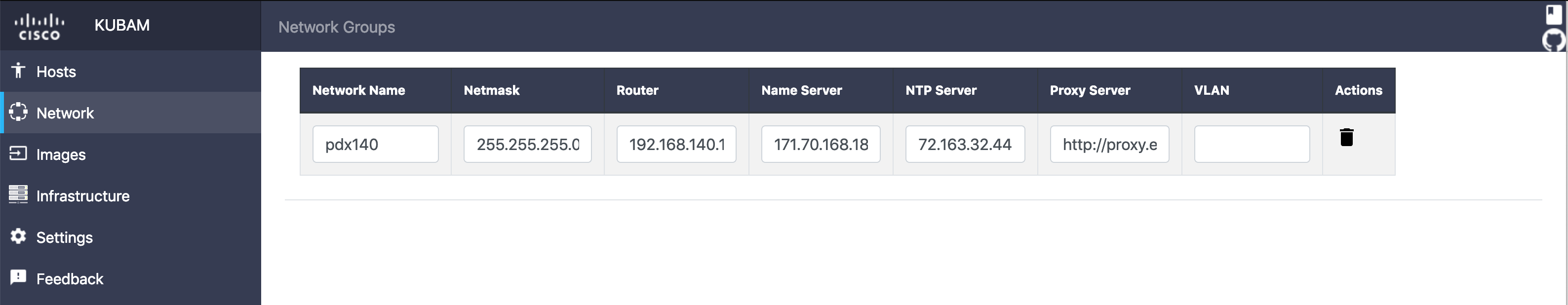Click the Hosts person icon
1568x305 pixels.
(x=18, y=71)
